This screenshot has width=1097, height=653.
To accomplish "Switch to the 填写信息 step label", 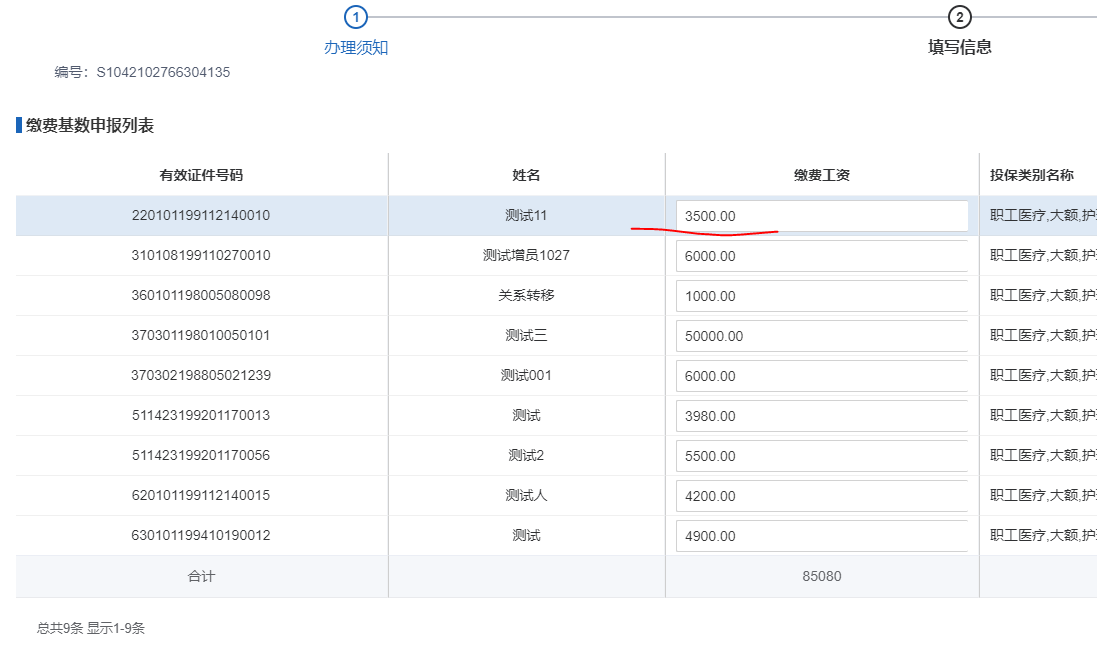I will (959, 47).
